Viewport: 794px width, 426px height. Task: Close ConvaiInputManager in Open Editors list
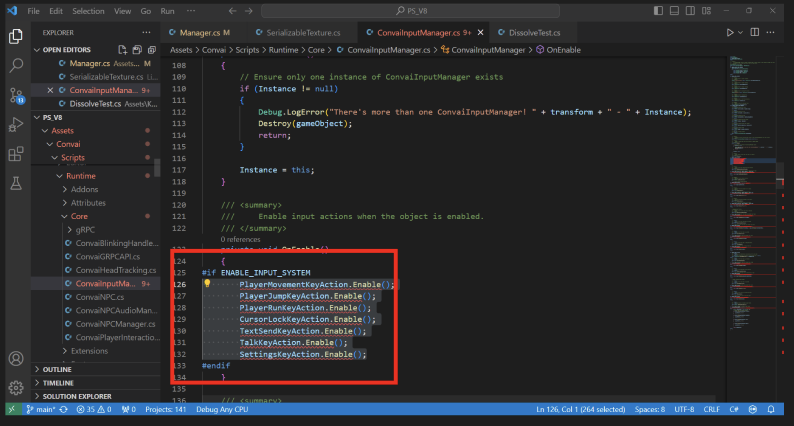(50, 90)
